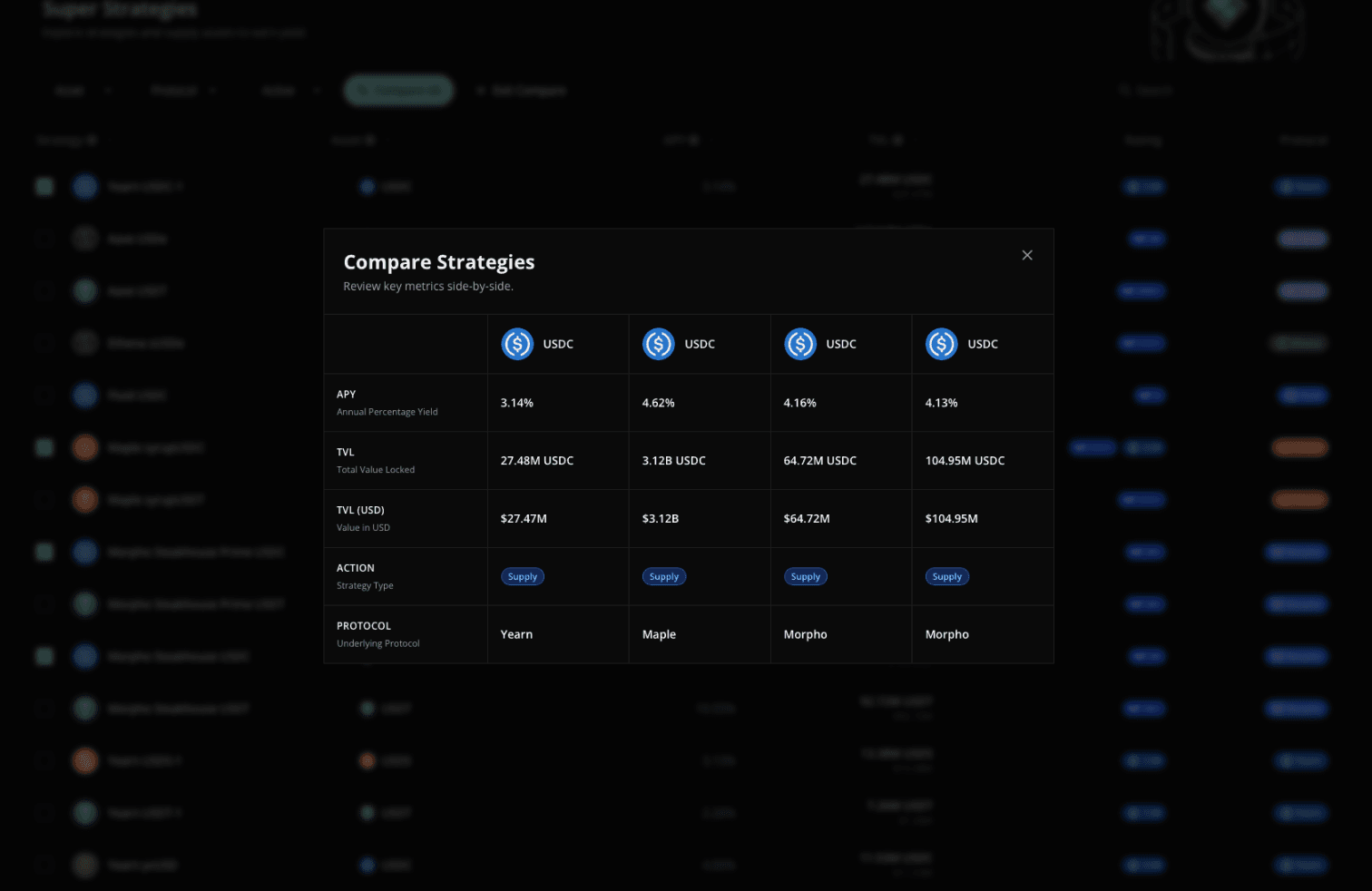This screenshot has width=1372, height=891.
Task: Click the APY row label
Action: coord(347,394)
